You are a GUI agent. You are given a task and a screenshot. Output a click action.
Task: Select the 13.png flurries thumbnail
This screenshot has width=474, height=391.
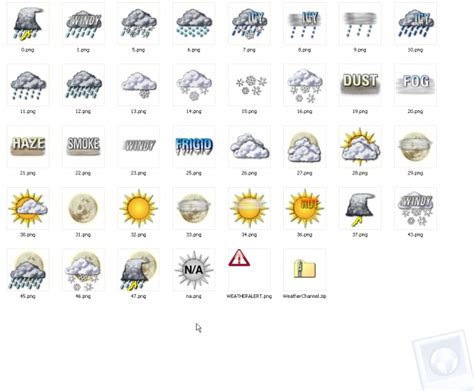point(139,85)
